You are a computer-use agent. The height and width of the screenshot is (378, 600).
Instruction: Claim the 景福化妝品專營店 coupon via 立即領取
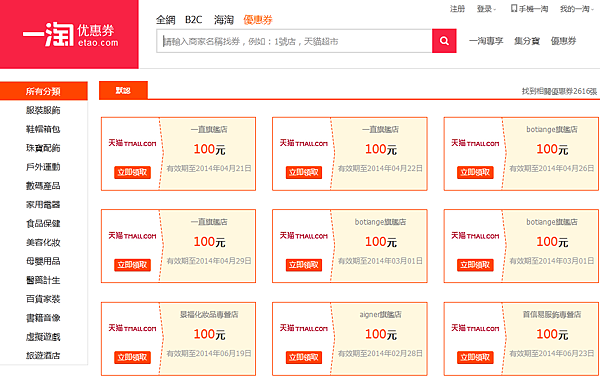(132, 358)
